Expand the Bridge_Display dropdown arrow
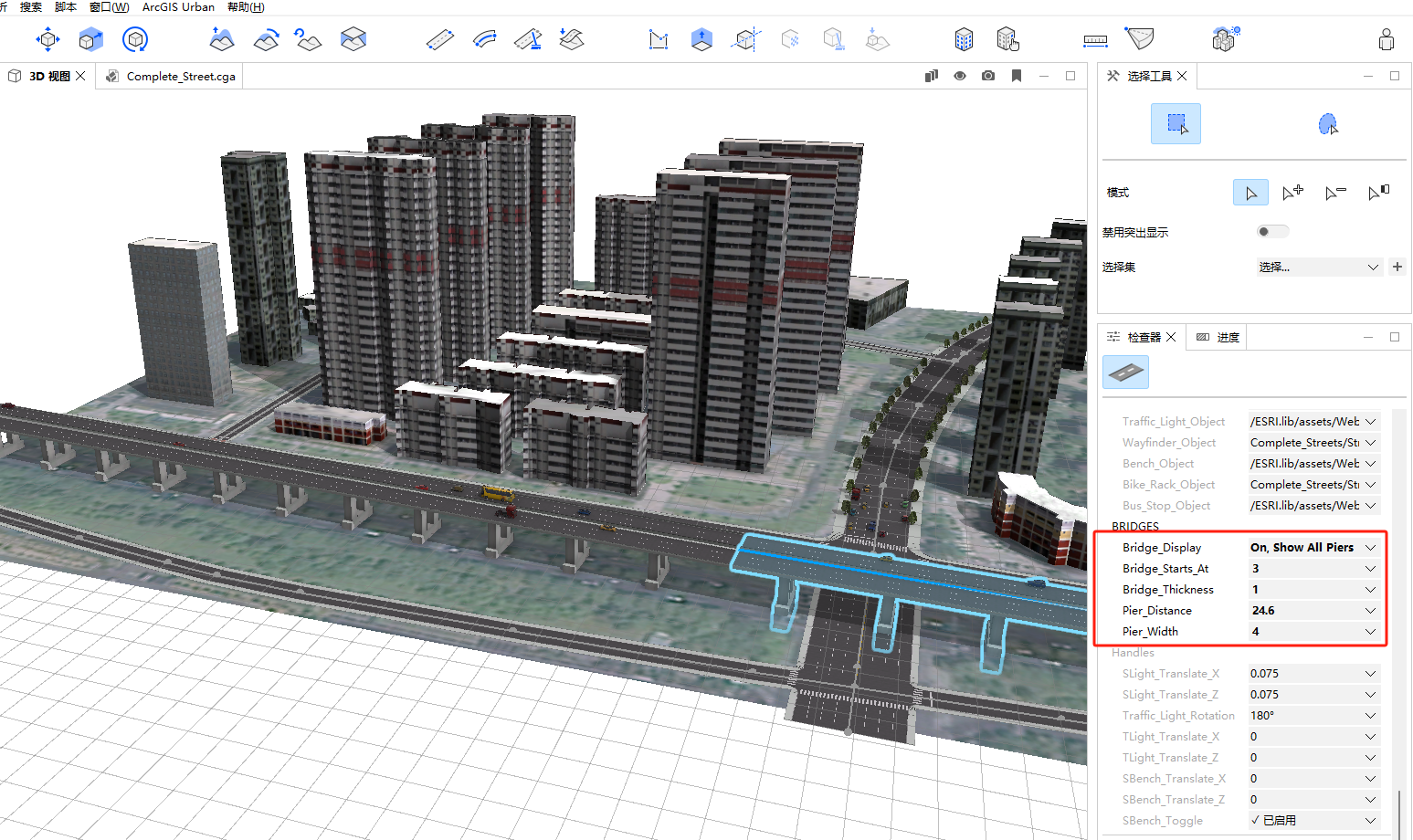 [1370, 548]
